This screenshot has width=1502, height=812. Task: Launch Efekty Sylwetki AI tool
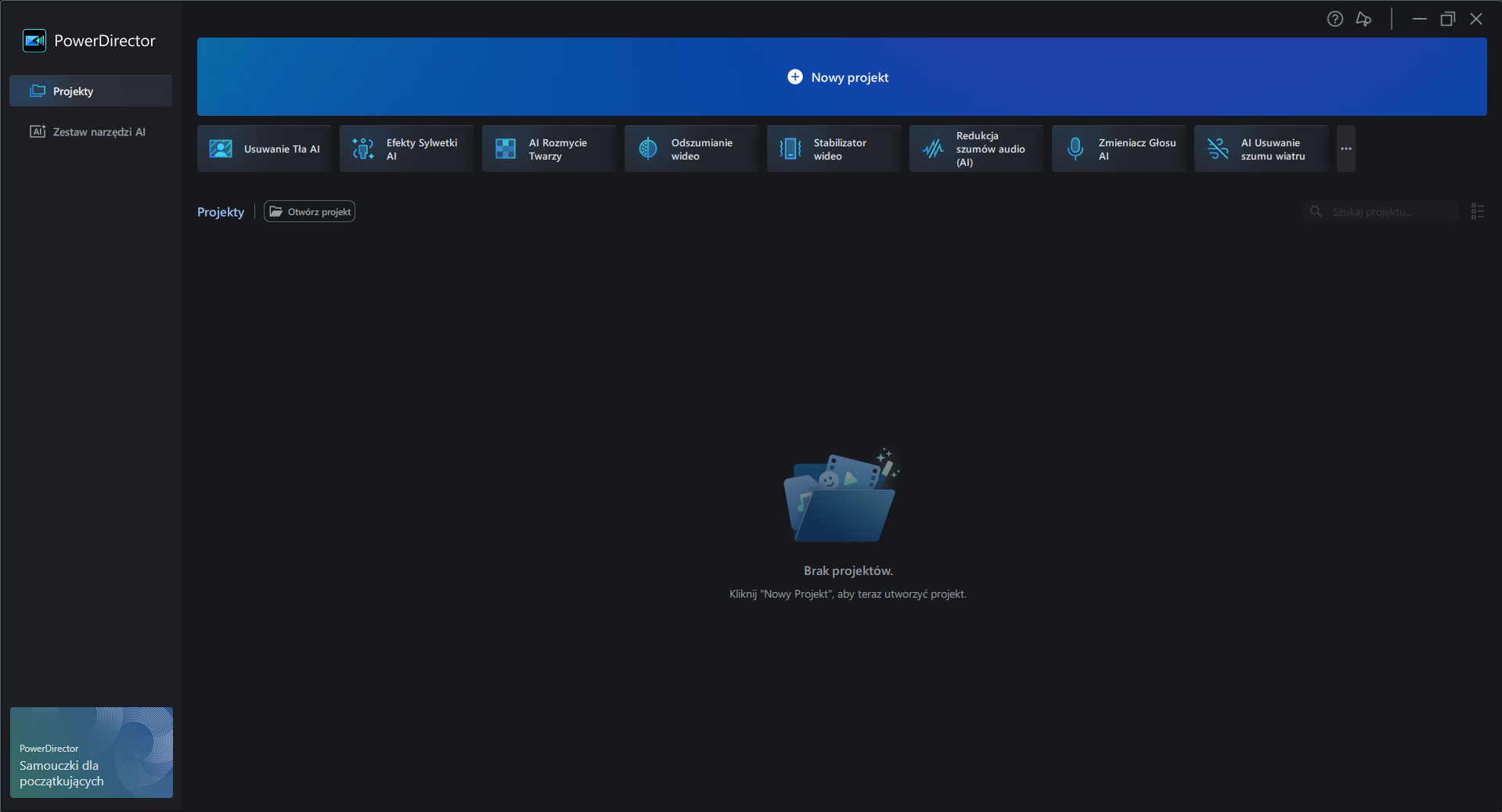407,149
